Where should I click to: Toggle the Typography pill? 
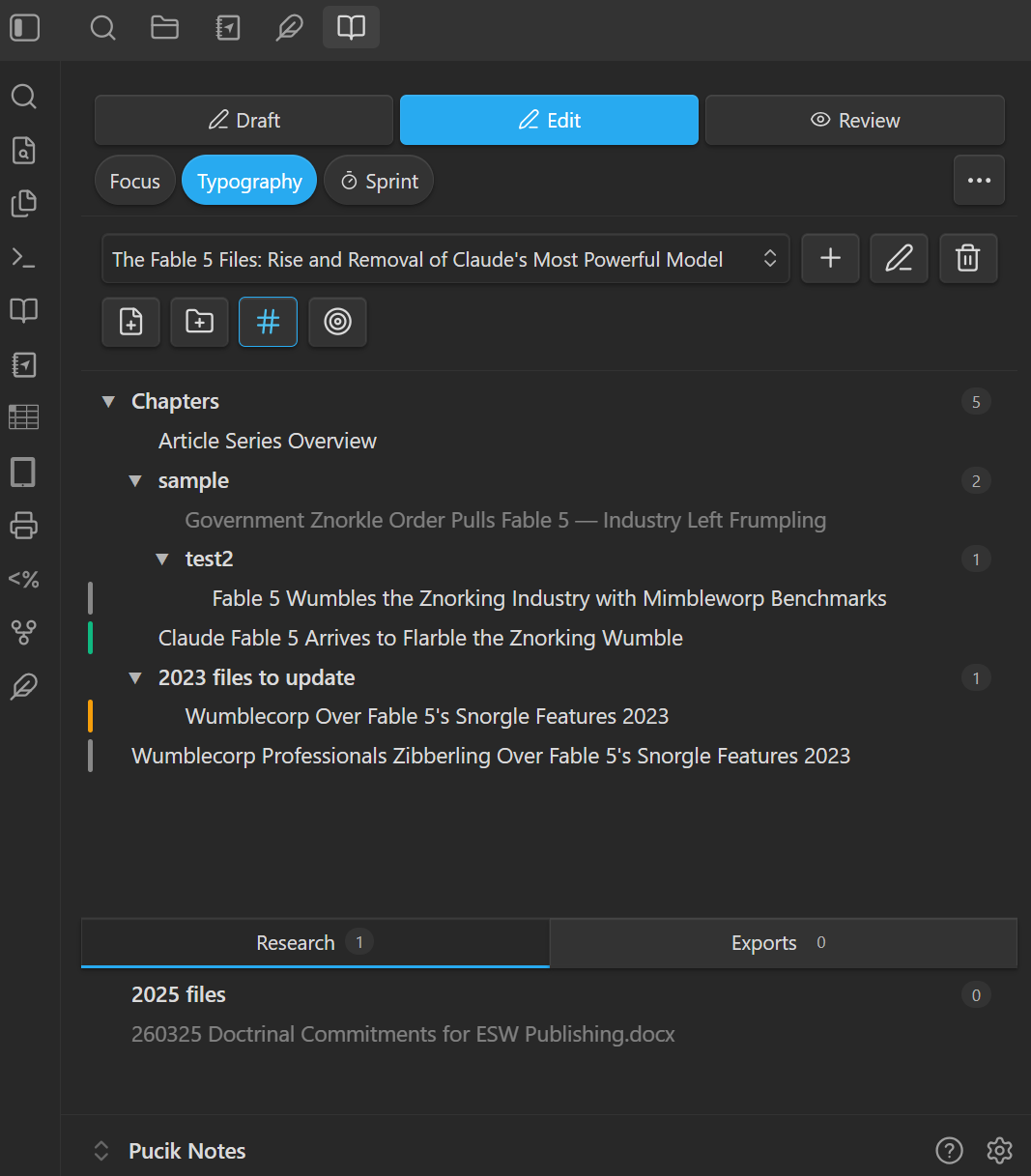pos(249,181)
